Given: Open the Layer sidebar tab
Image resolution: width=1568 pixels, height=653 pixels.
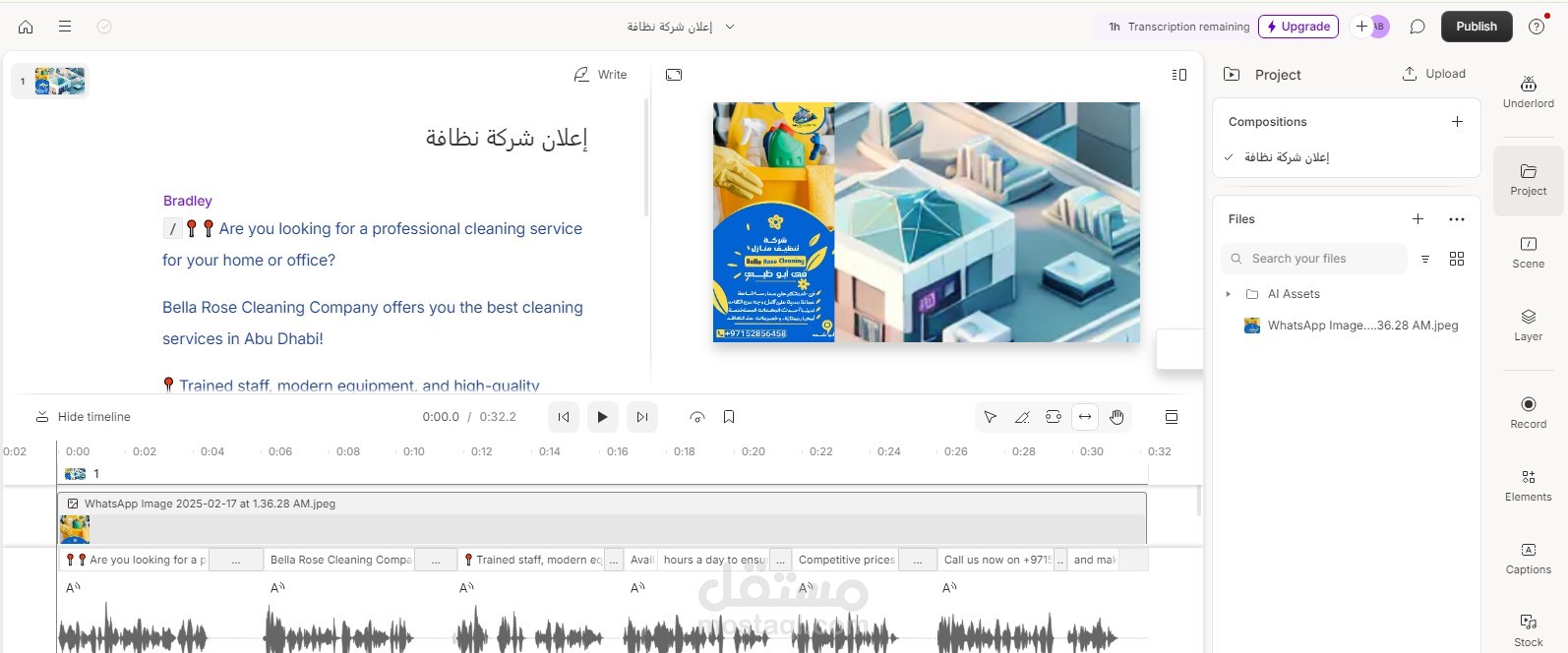Looking at the screenshot, I should pyautogui.click(x=1529, y=326).
